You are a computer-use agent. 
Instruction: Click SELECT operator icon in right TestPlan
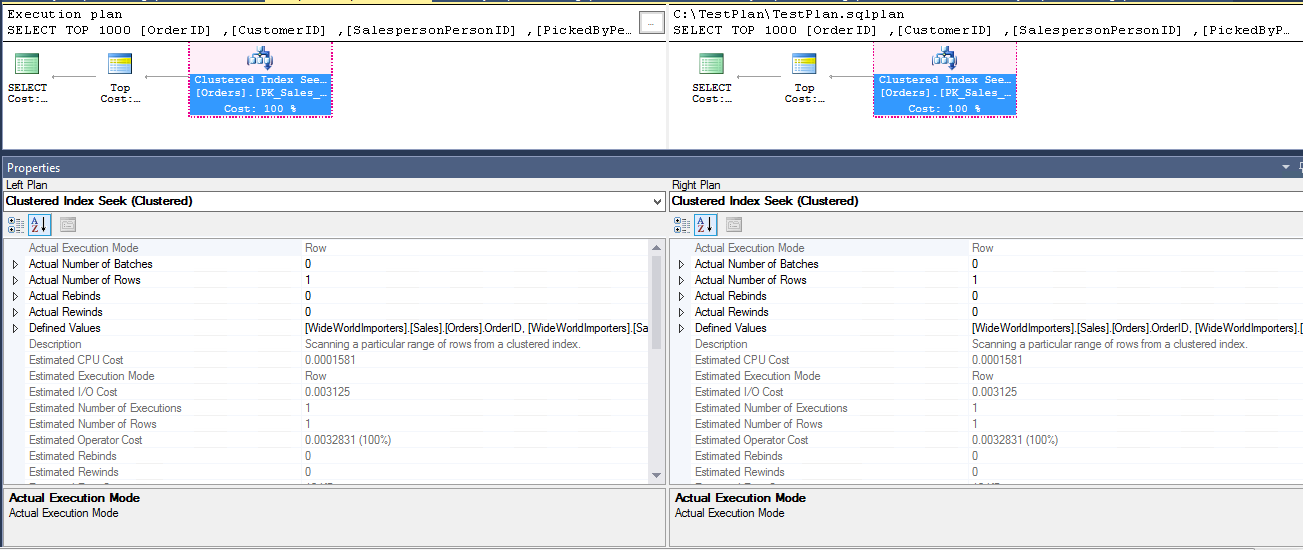click(x=711, y=65)
